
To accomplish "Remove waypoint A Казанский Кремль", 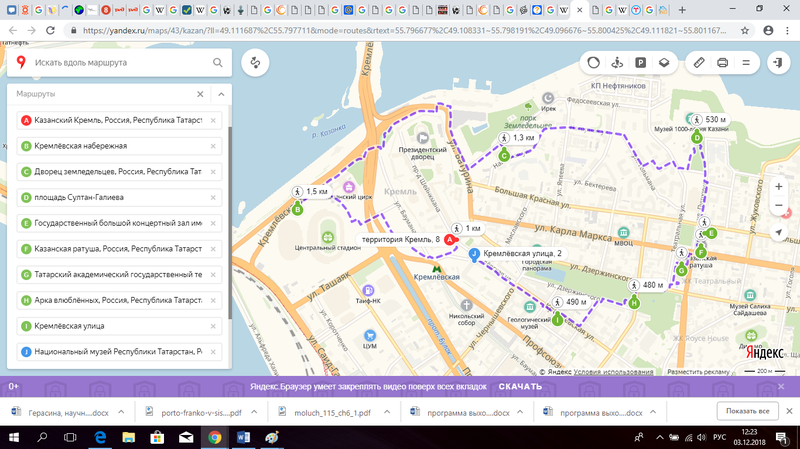I will (x=213, y=120).
